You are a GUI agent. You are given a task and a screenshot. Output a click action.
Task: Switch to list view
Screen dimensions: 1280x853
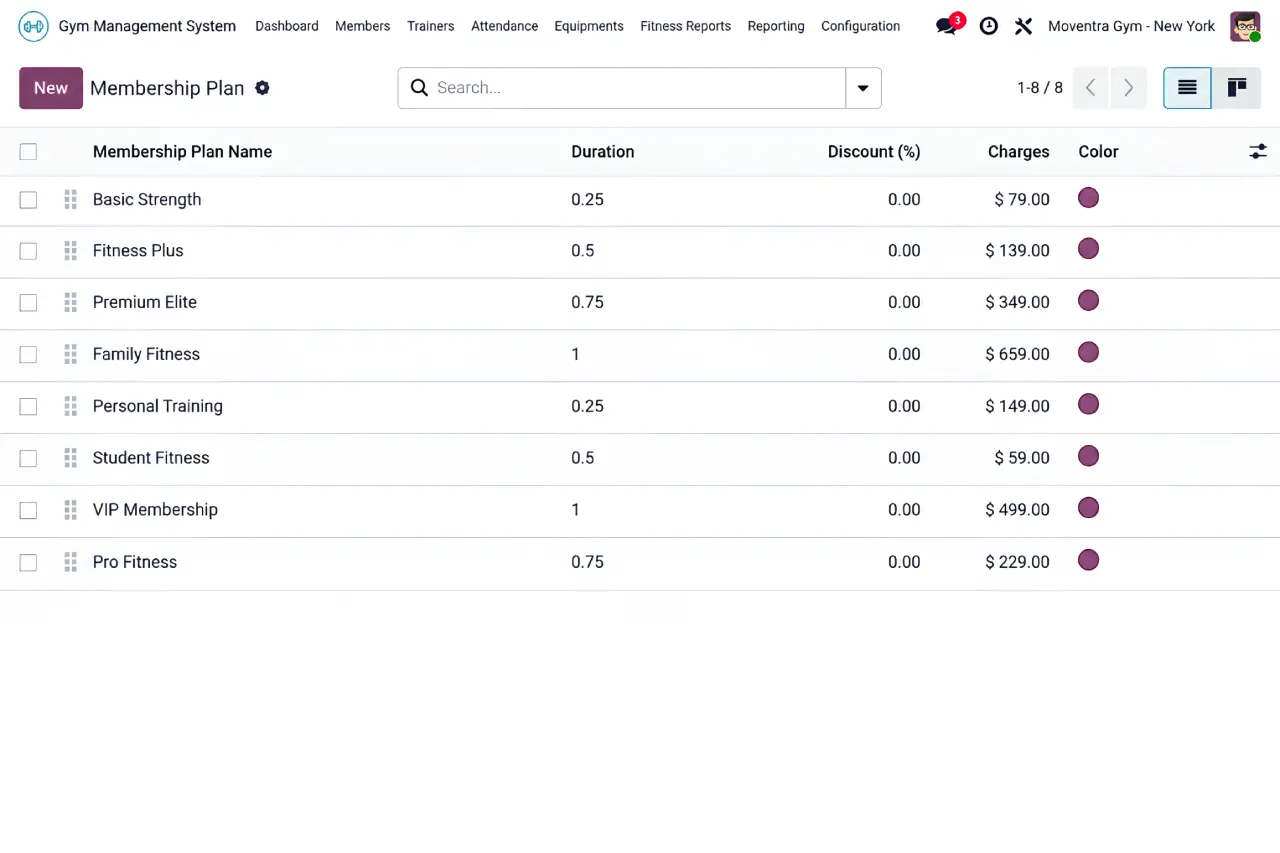(x=1187, y=88)
